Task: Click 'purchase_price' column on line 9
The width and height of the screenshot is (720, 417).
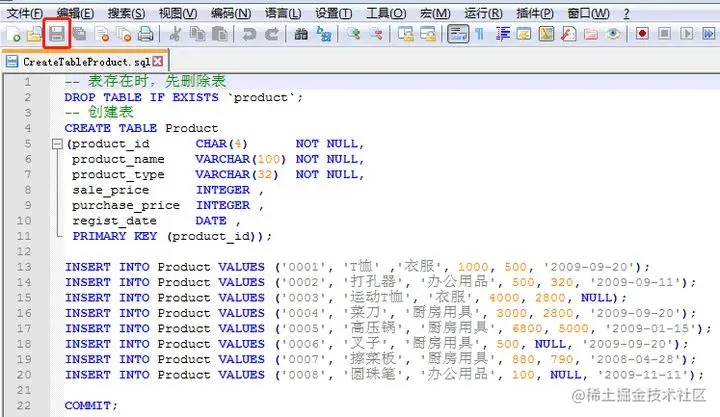Action: click(x=126, y=205)
